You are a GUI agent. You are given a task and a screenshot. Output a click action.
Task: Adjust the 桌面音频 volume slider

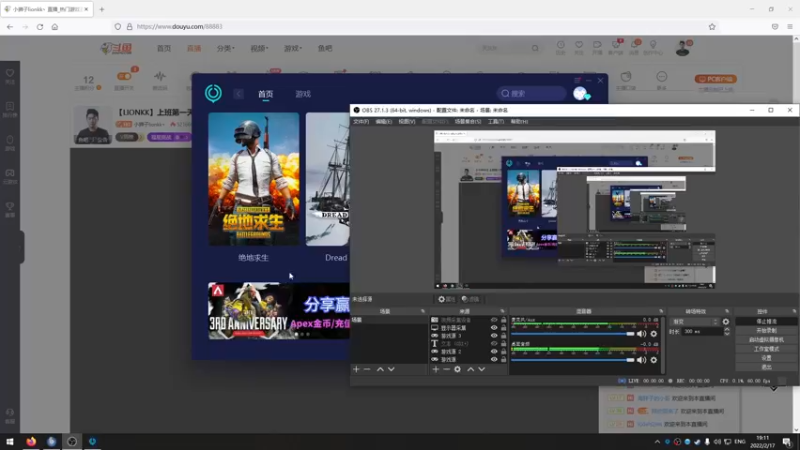(x=573, y=360)
